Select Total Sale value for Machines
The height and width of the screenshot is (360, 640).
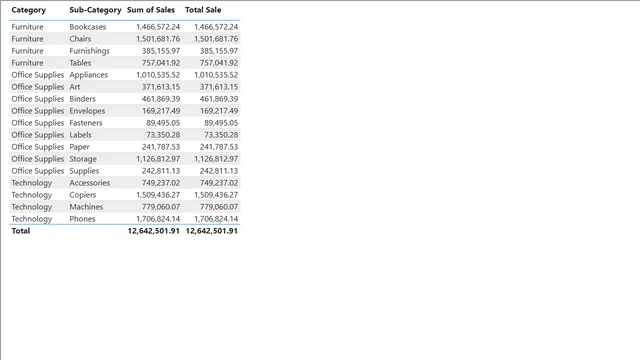click(219, 207)
